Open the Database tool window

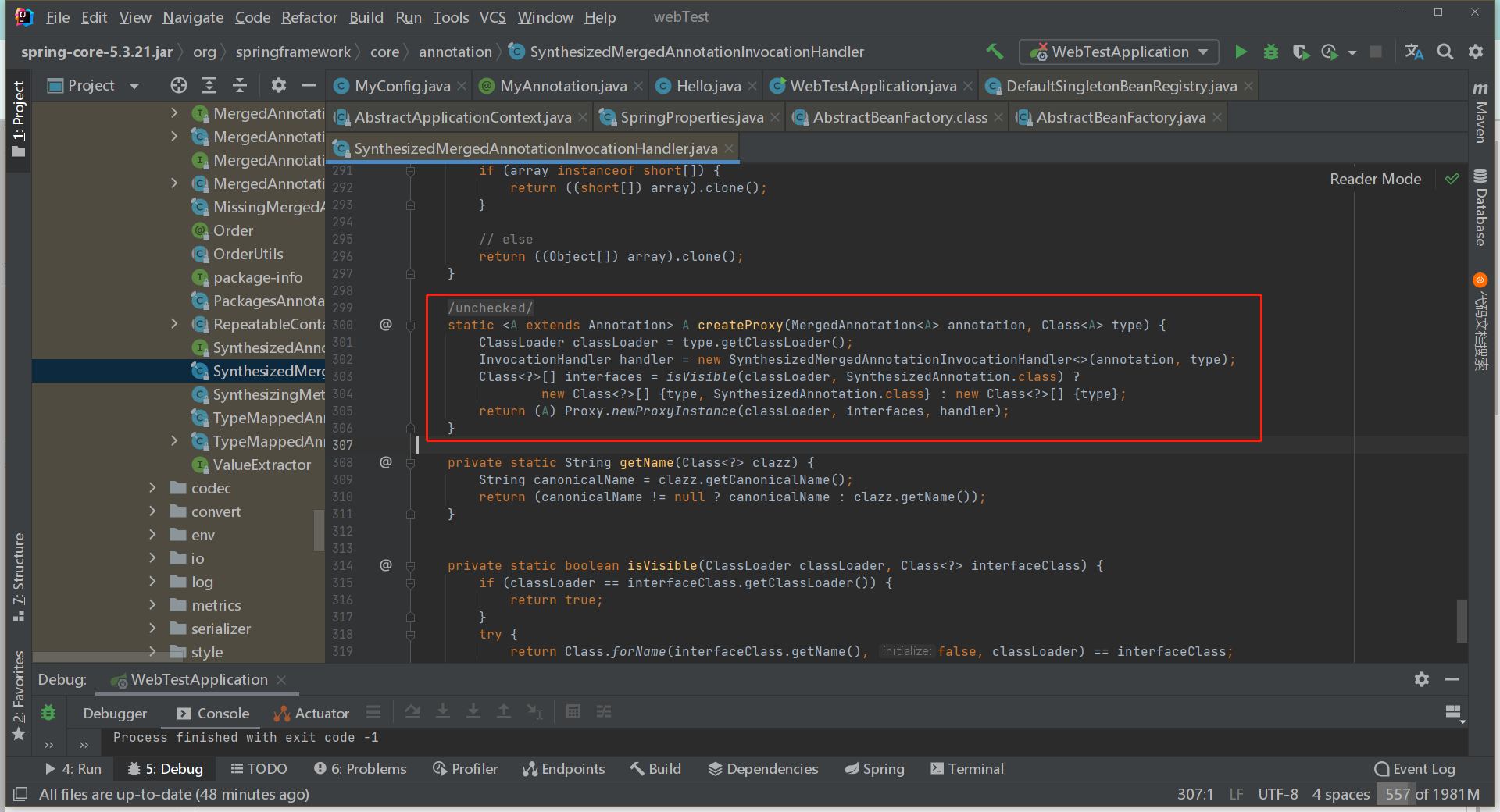1480,208
